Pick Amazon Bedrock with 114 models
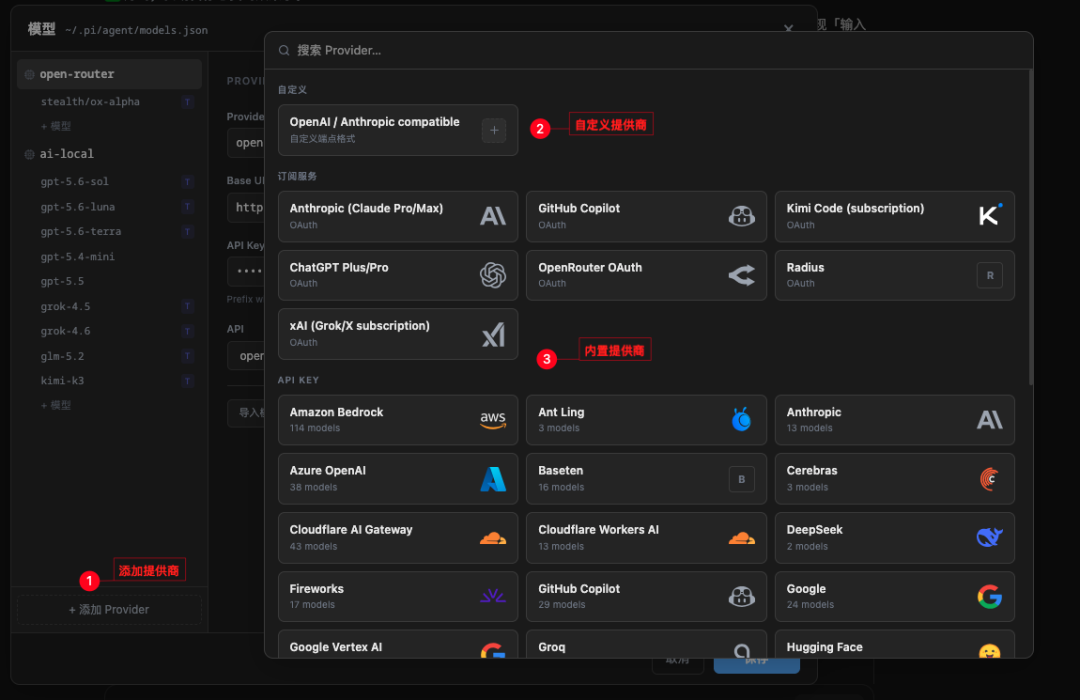 (x=398, y=420)
